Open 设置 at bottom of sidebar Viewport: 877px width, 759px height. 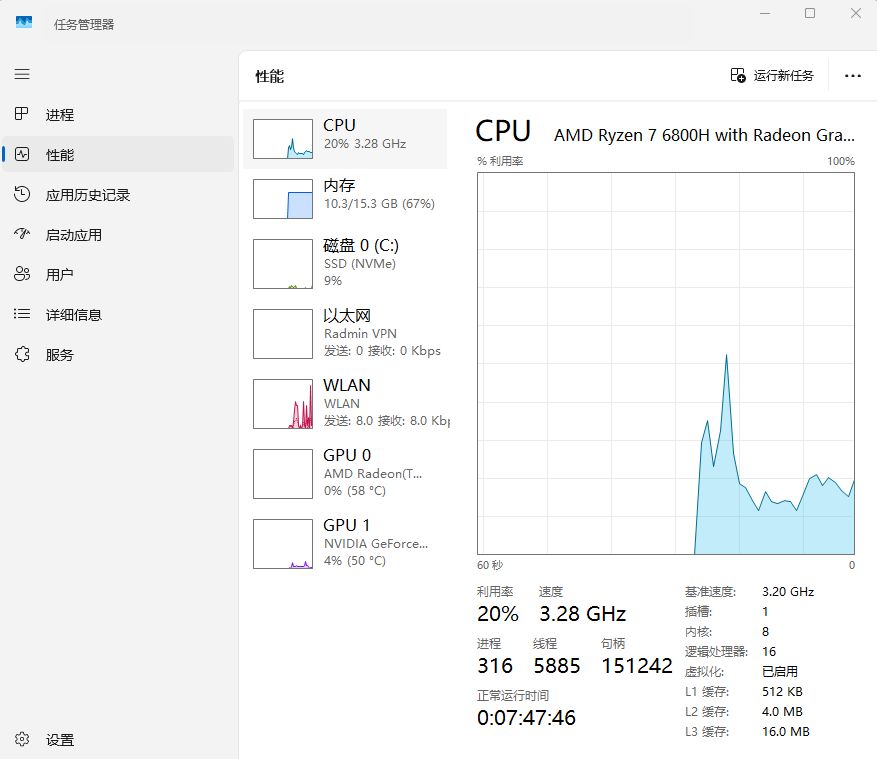pos(118,739)
